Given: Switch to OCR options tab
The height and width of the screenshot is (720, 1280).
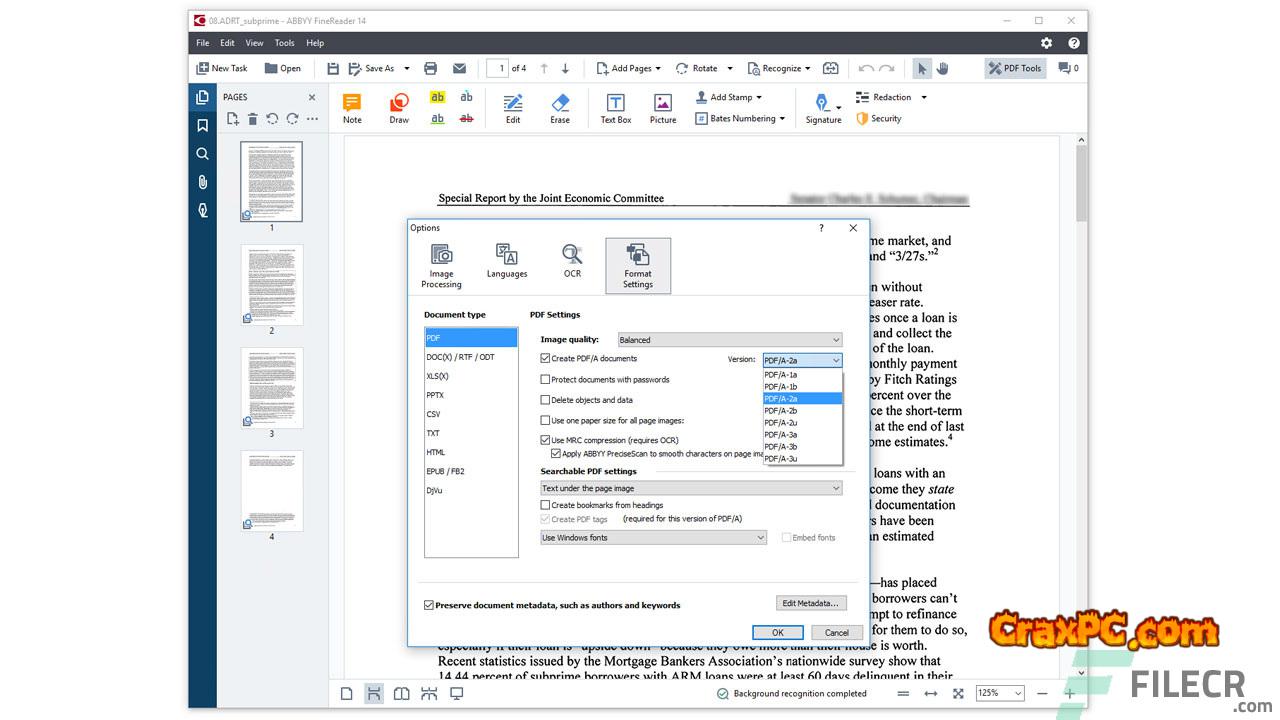Looking at the screenshot, I should tap(572, 263).
